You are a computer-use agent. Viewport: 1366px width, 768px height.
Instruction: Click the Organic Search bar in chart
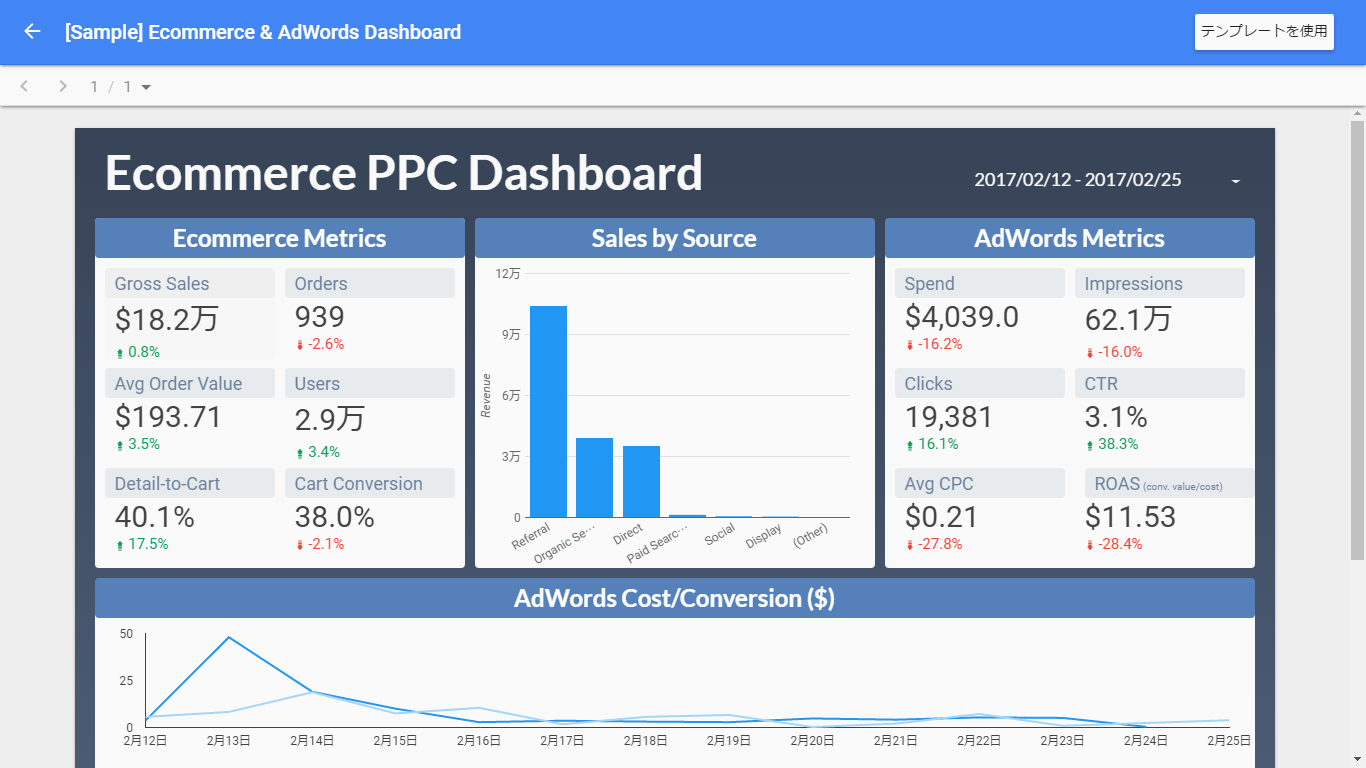click(594, 477)
